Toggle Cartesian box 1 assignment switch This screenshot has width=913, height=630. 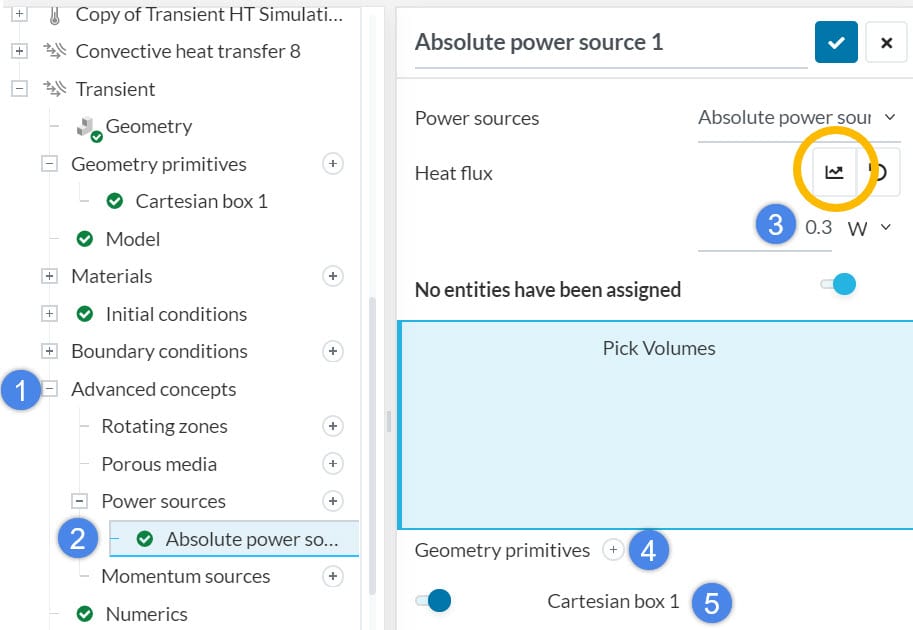[x=434, y=601]
